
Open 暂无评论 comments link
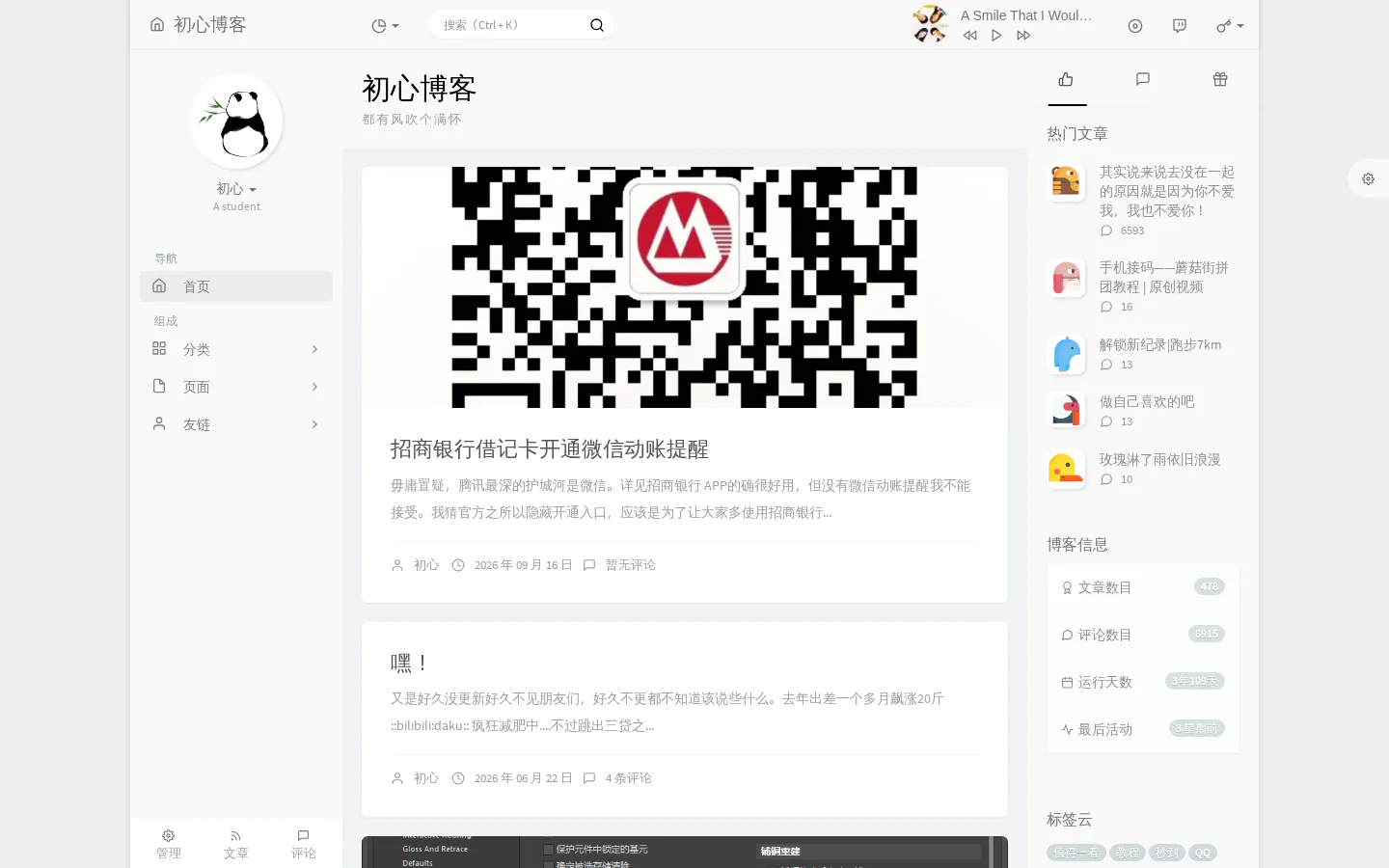point(630,565)
